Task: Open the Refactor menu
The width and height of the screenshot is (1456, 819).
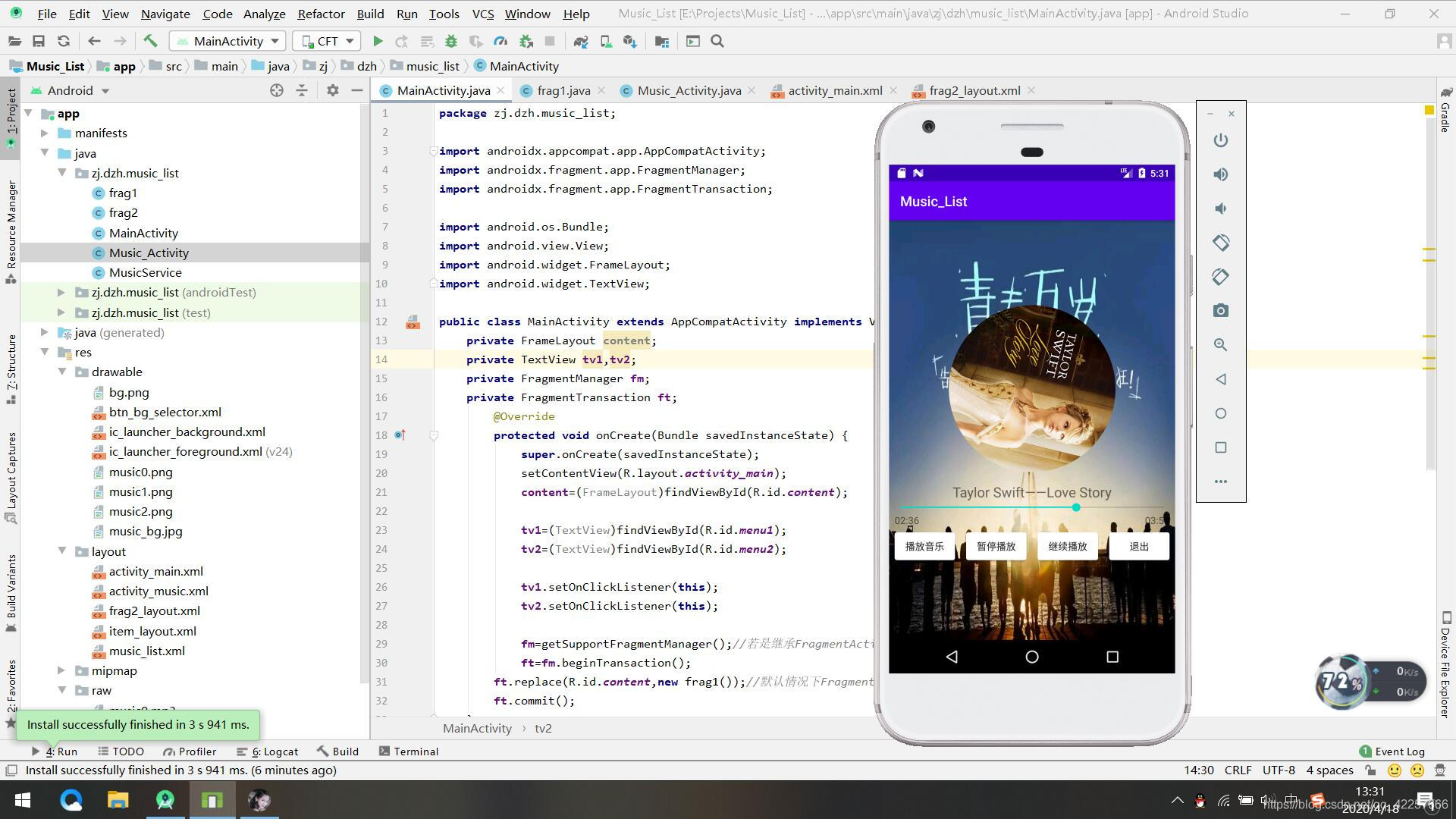Action: (x=321, y=14)
